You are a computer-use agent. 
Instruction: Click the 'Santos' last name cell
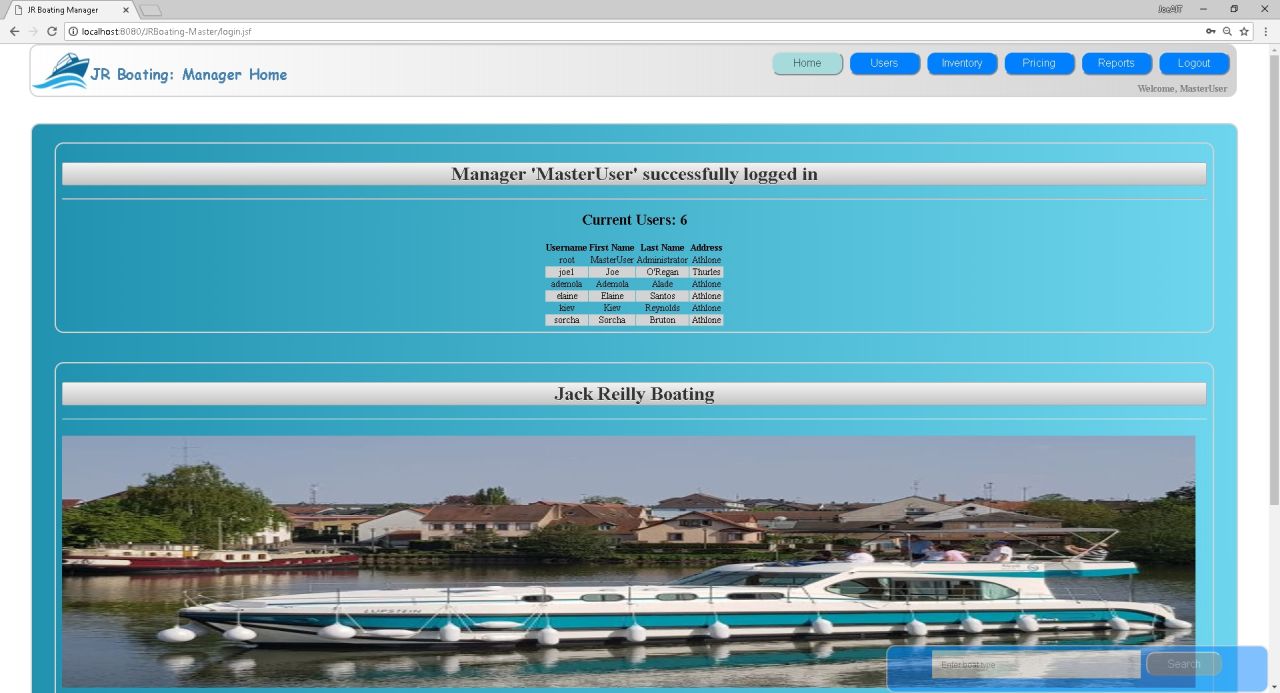pyautogui.click(x=662, y=296)
